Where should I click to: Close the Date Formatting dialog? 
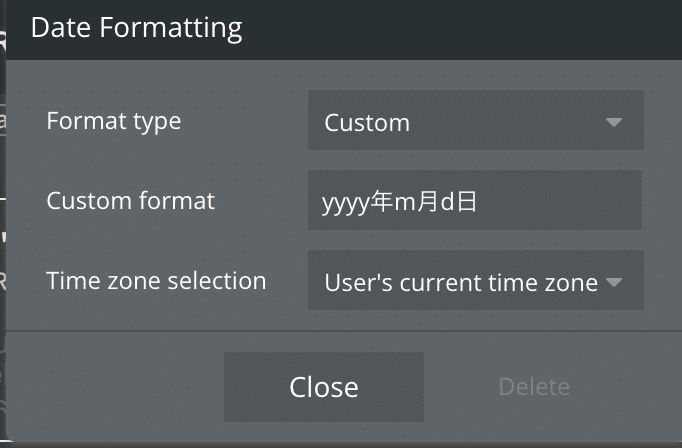(x=324, y=387)
